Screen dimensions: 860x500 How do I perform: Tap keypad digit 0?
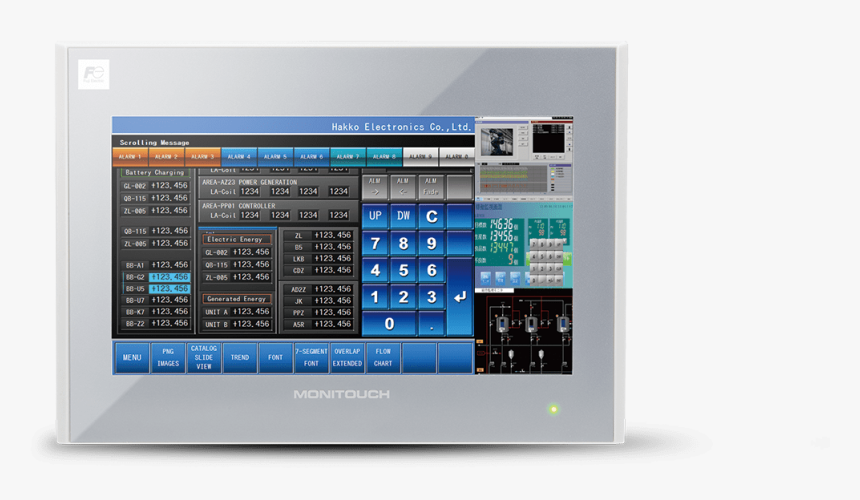click(x=389, y=324)
